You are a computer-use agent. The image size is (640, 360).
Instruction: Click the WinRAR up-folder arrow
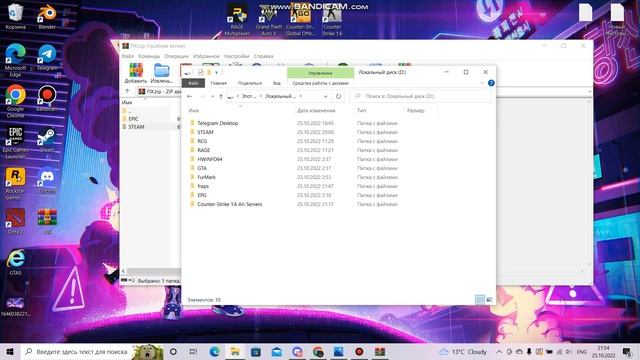click(x=127, y=91)
